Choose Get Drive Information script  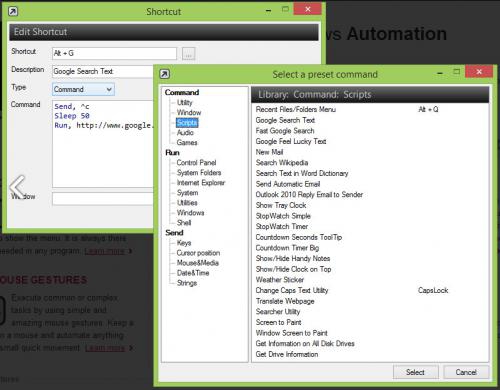[x=287, y=354]
